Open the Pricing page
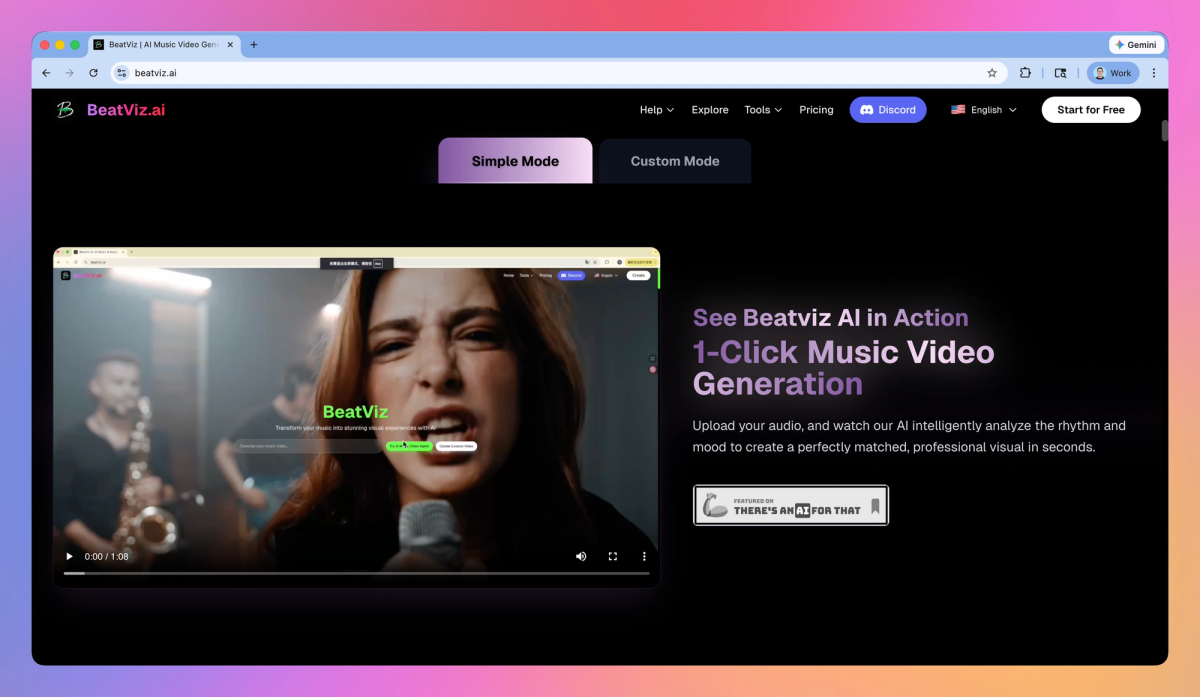 coord(816,110)
